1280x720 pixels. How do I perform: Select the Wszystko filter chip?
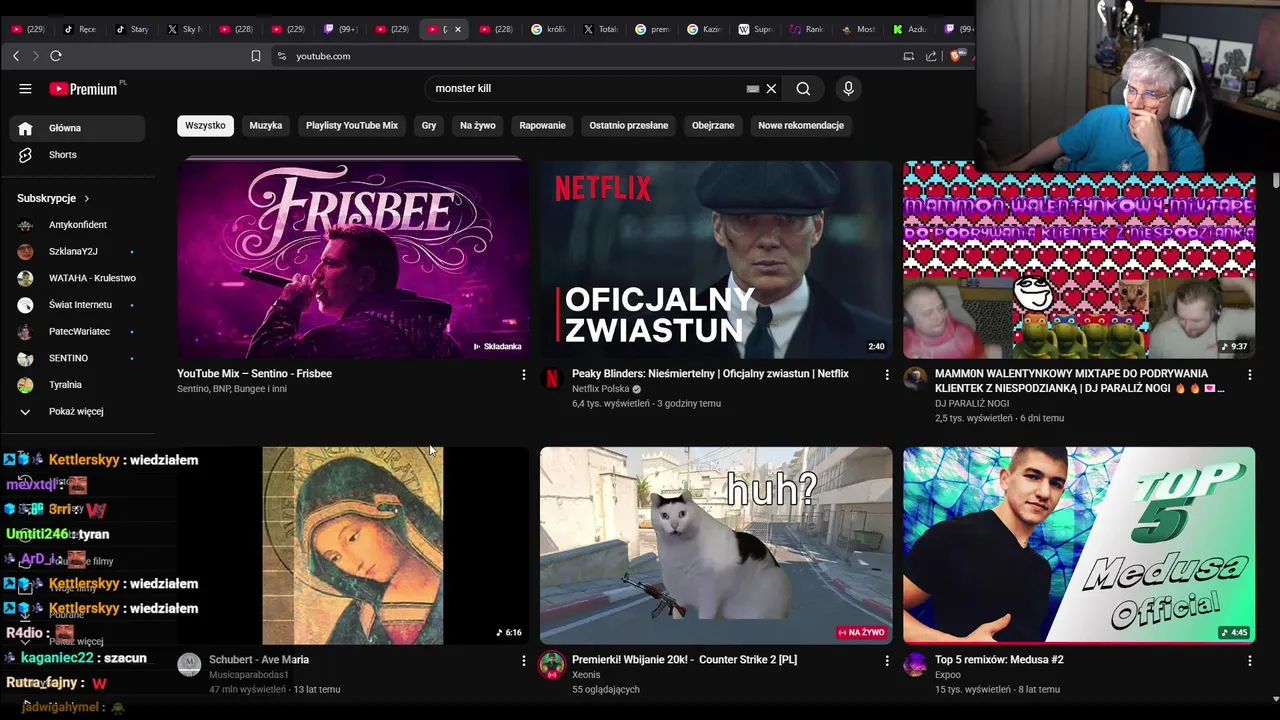[205, 126]
